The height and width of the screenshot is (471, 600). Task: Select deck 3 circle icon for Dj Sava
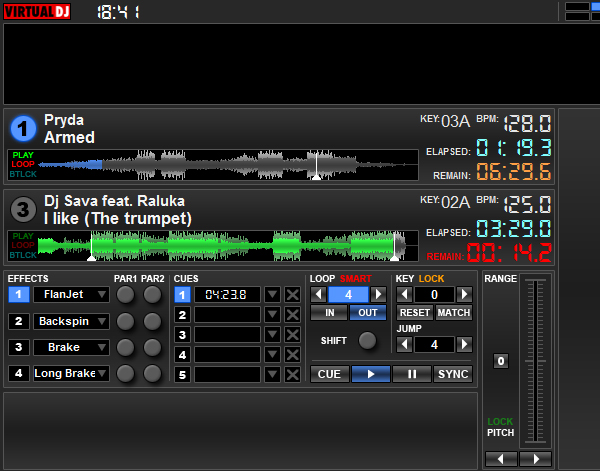[x=23, y=209]
